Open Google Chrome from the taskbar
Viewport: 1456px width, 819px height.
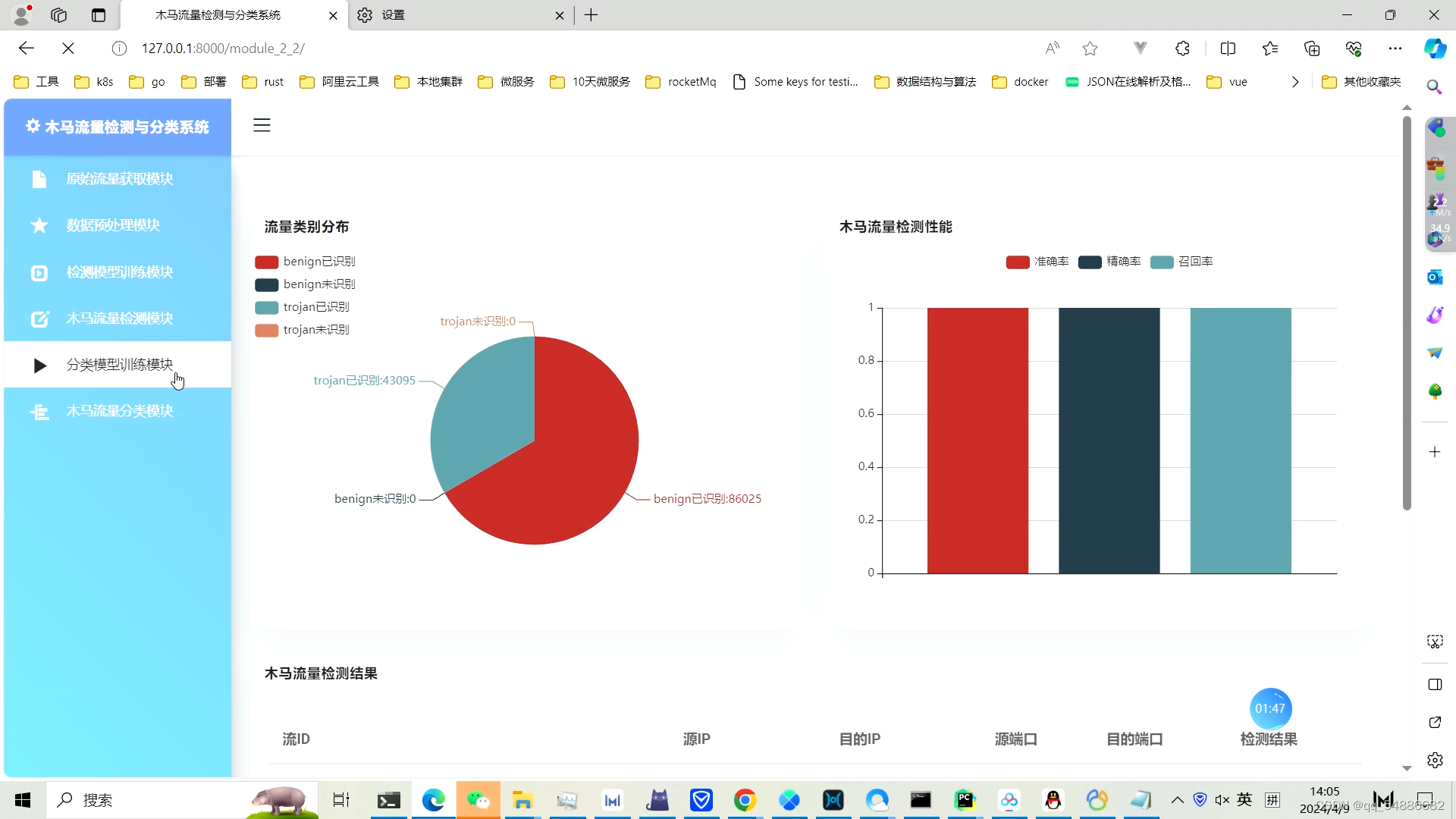(745, 800)
